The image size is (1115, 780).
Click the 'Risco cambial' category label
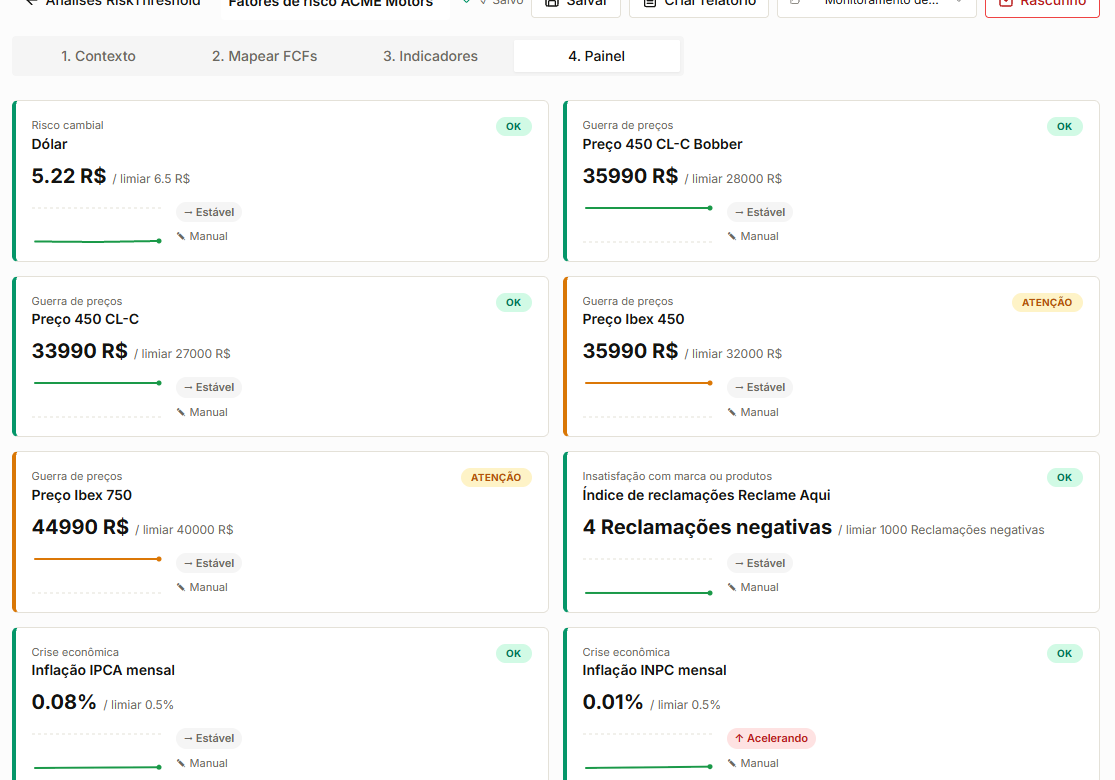(x=68, y=126)
